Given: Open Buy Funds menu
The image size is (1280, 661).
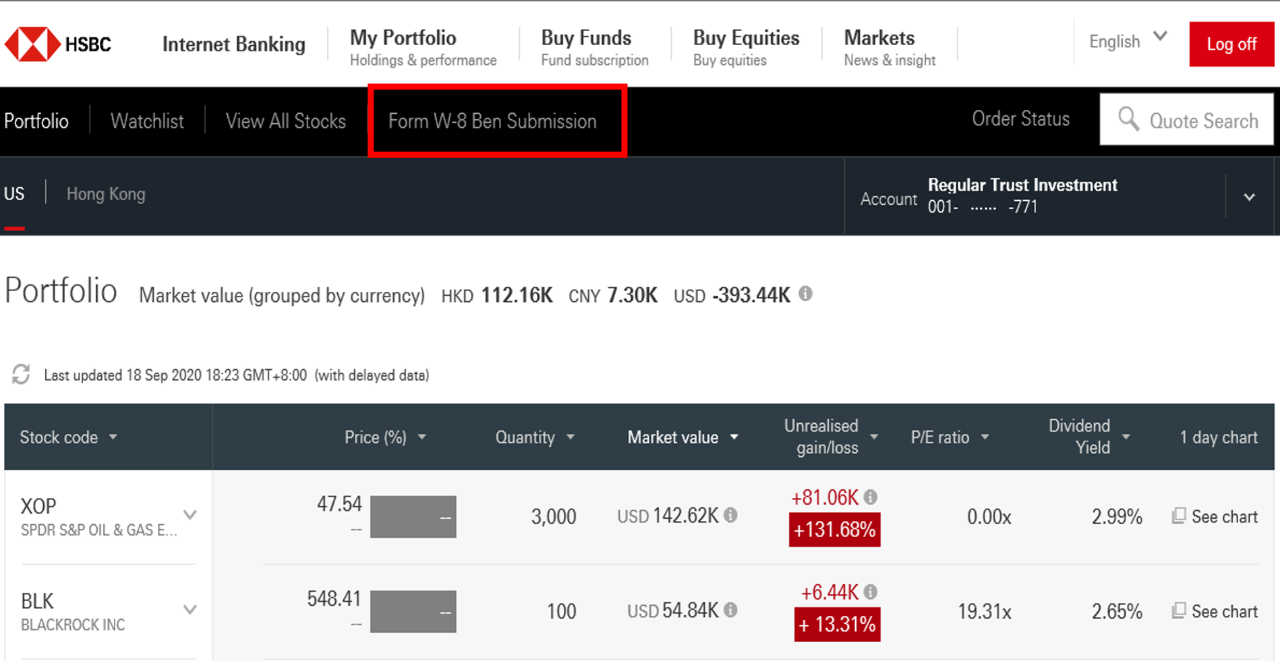Looking at the screenshot, I should [x=594, y=47].
